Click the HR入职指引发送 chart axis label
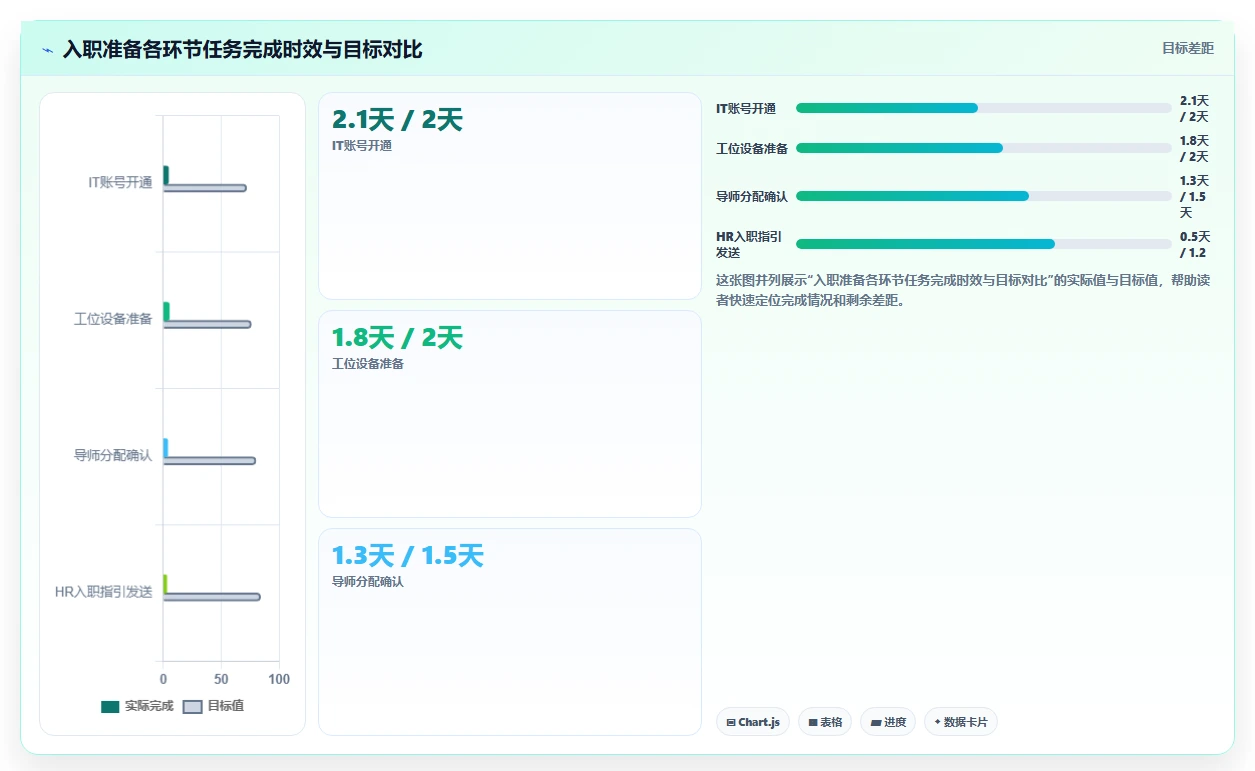The image size is (1255, 771). pos(104,592)
